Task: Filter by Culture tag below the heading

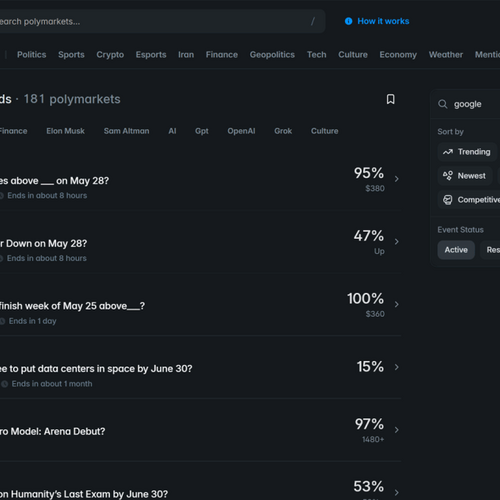Action: click(x=325, y=131)
